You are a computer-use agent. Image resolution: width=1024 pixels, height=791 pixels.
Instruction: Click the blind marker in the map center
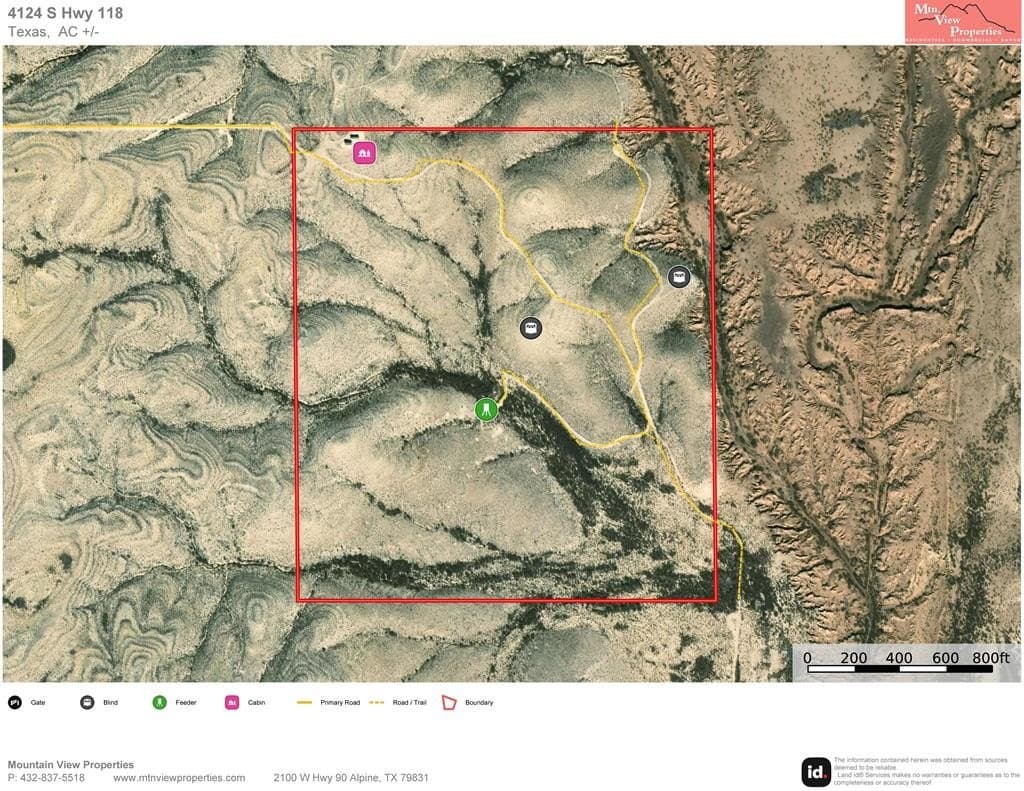pos(531,327)
